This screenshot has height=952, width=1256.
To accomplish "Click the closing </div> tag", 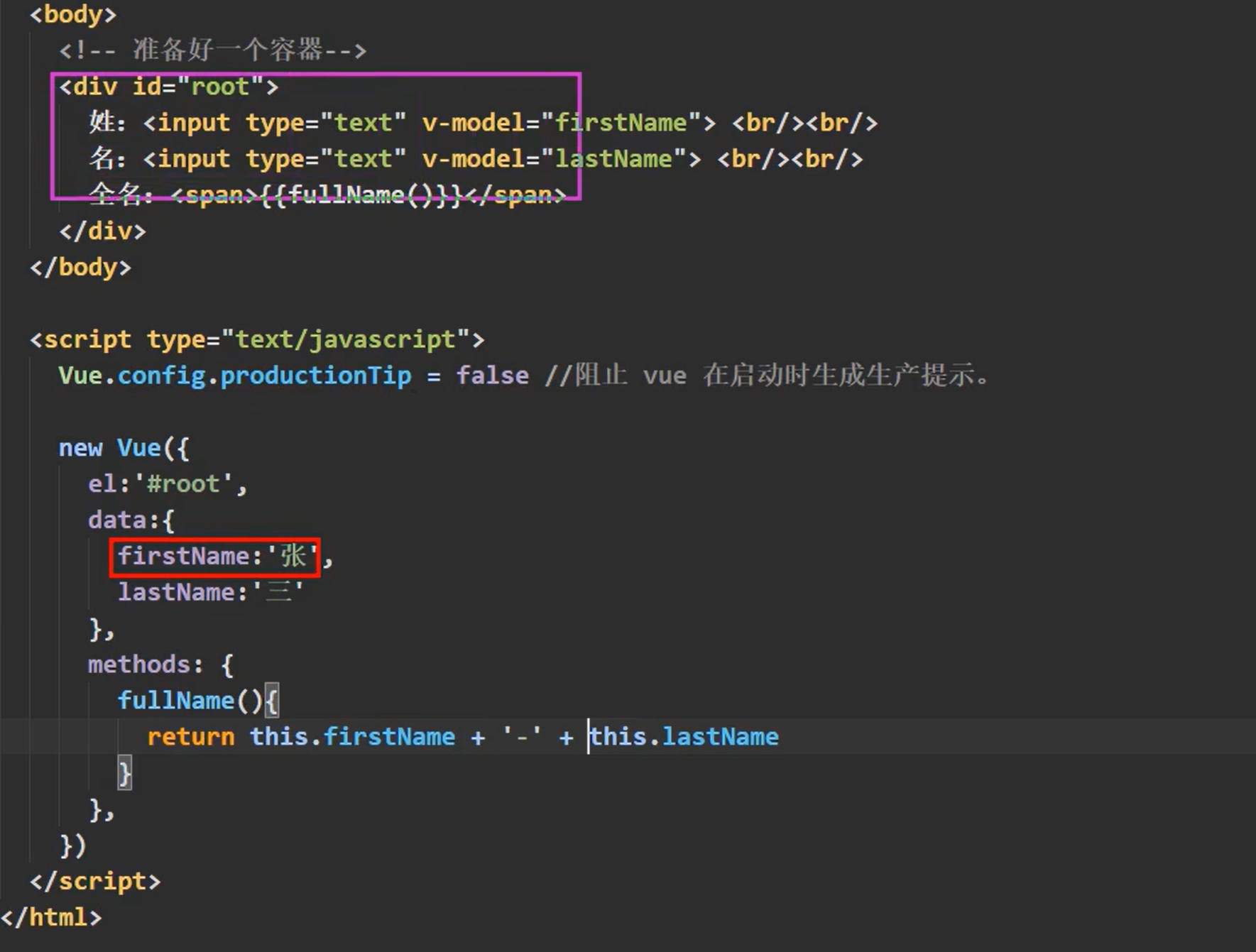I will click(x=102, y=231).
